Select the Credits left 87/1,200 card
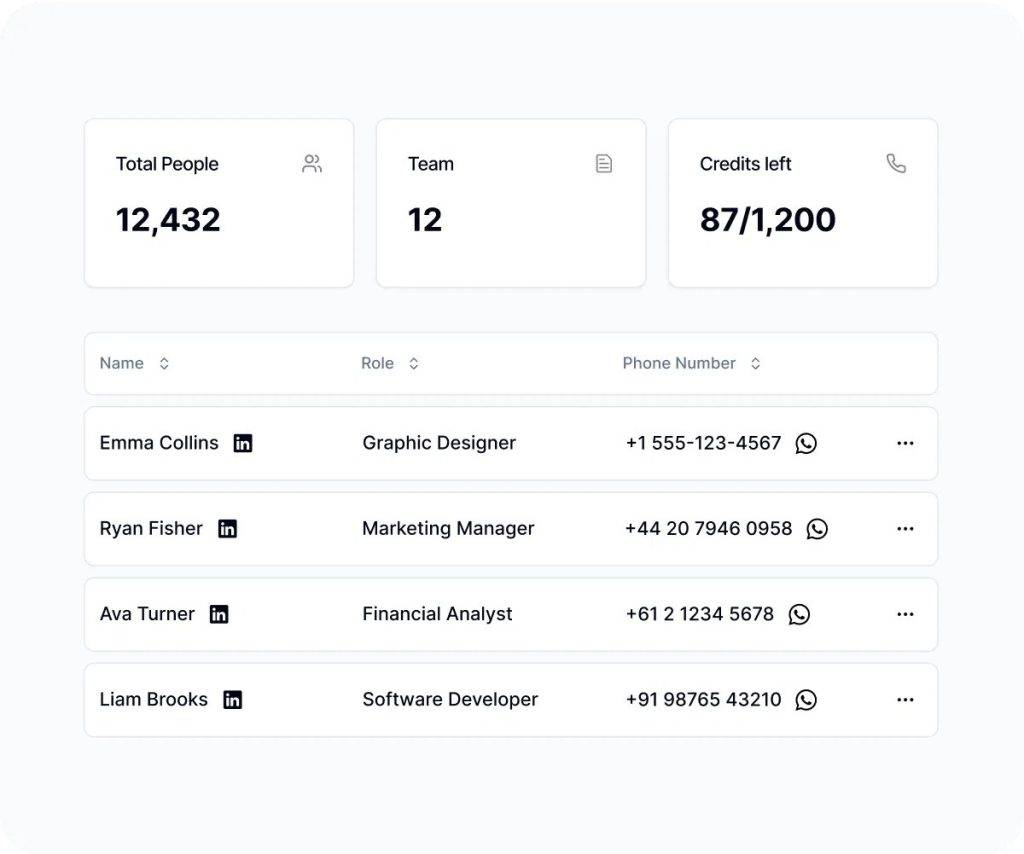 [802, 203]
